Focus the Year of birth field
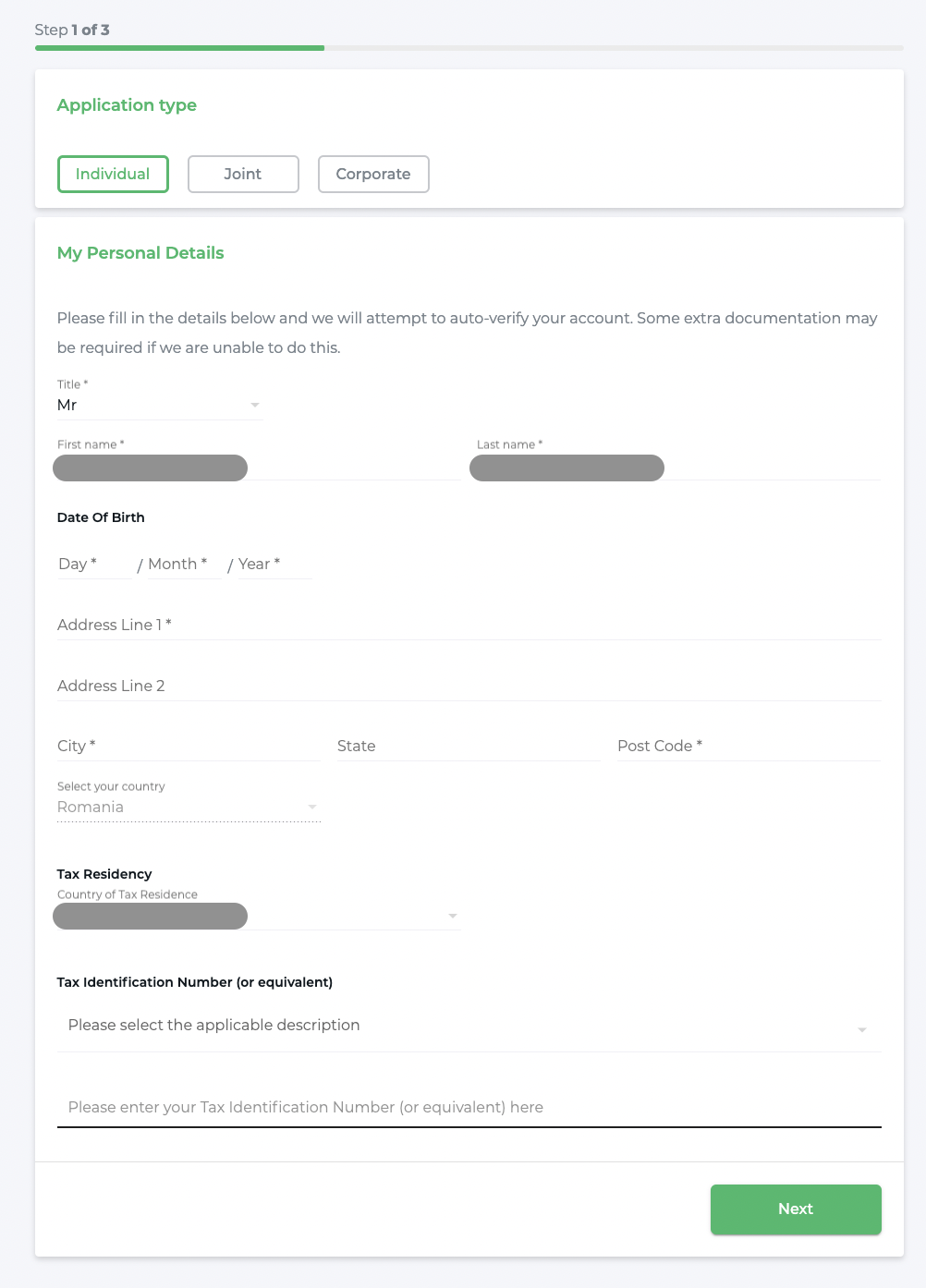Screen dimensions: 926x1288 tap(274, 564)
